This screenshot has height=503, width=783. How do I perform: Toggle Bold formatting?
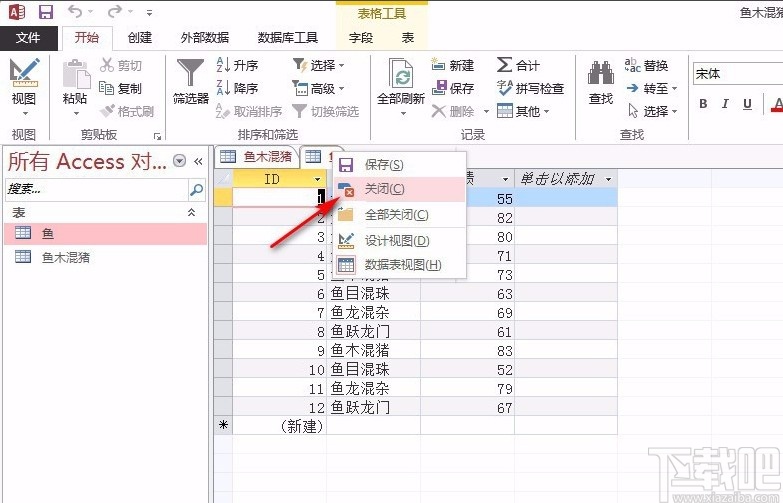pyautogui.click(x=703, y=104)
